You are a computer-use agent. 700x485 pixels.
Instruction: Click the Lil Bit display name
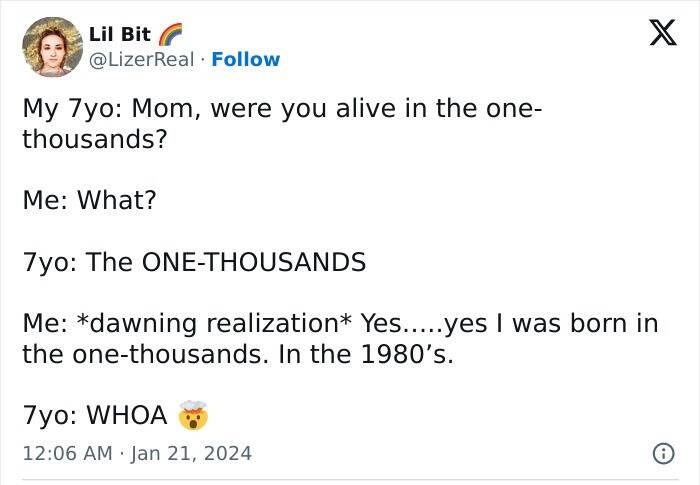pos(120,36)
